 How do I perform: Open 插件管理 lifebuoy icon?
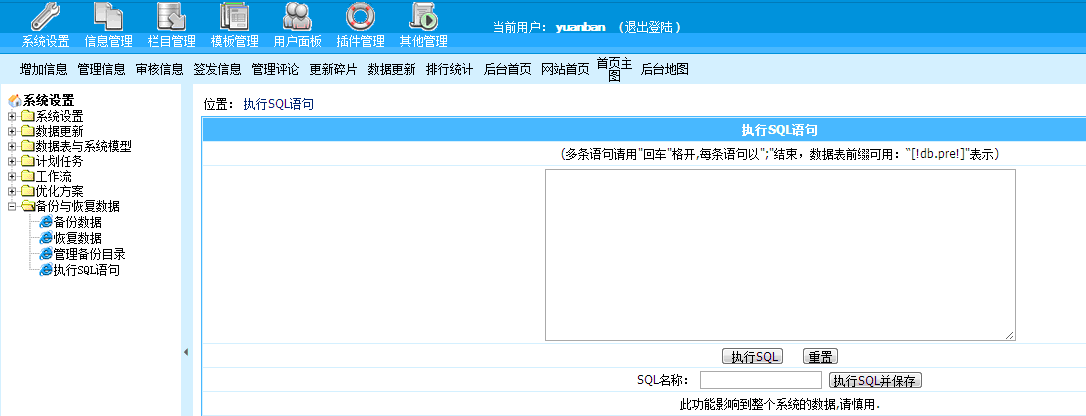coord(360,16)
